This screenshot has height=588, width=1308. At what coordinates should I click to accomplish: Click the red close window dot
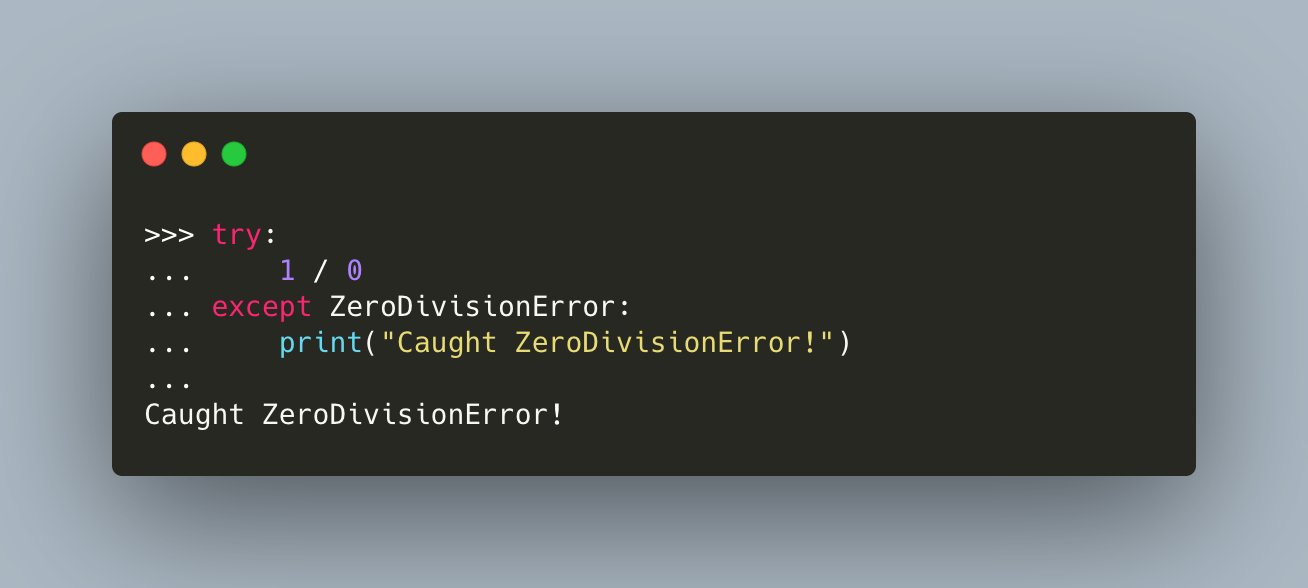coord(154,154)
